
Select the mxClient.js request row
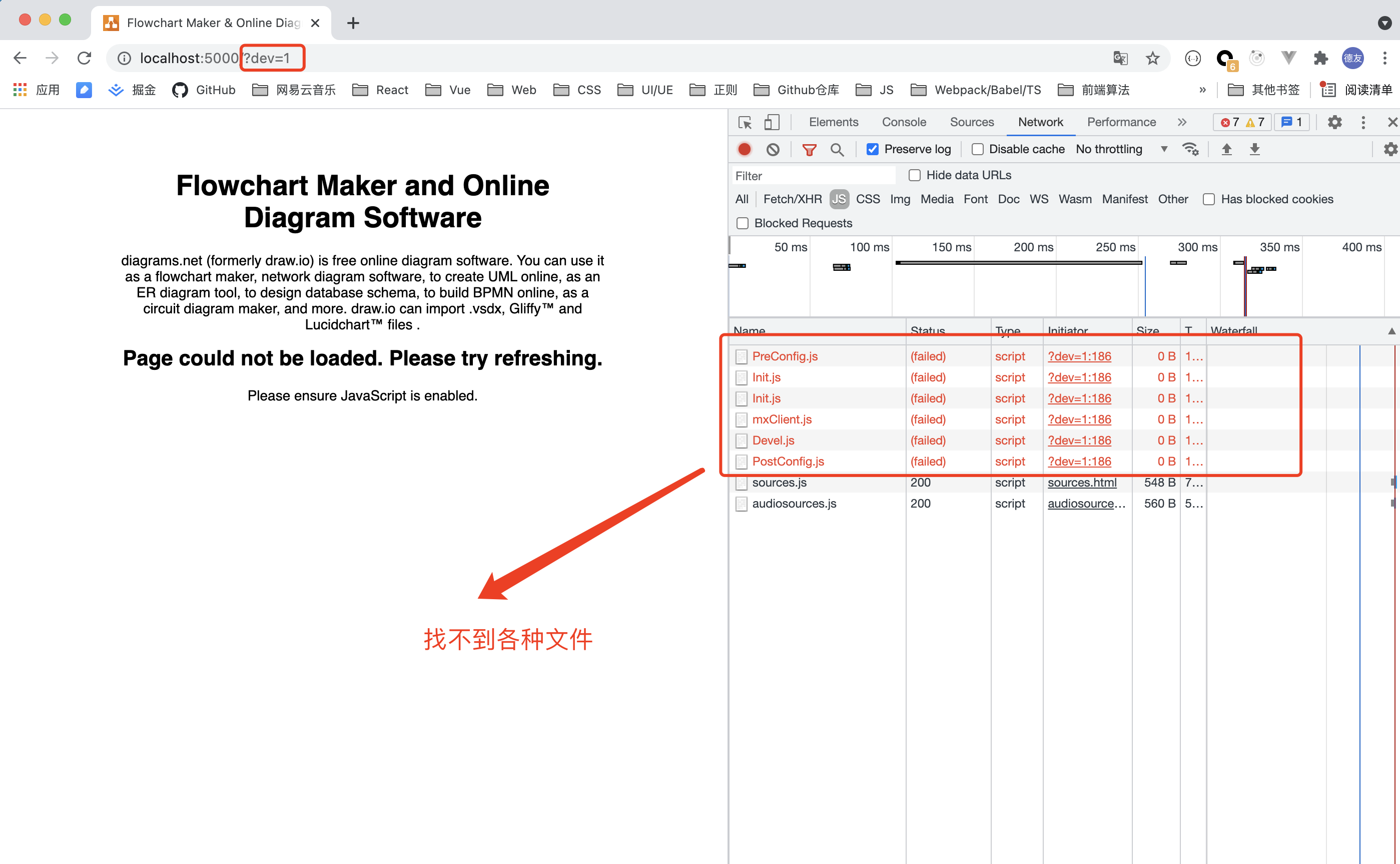969,419
